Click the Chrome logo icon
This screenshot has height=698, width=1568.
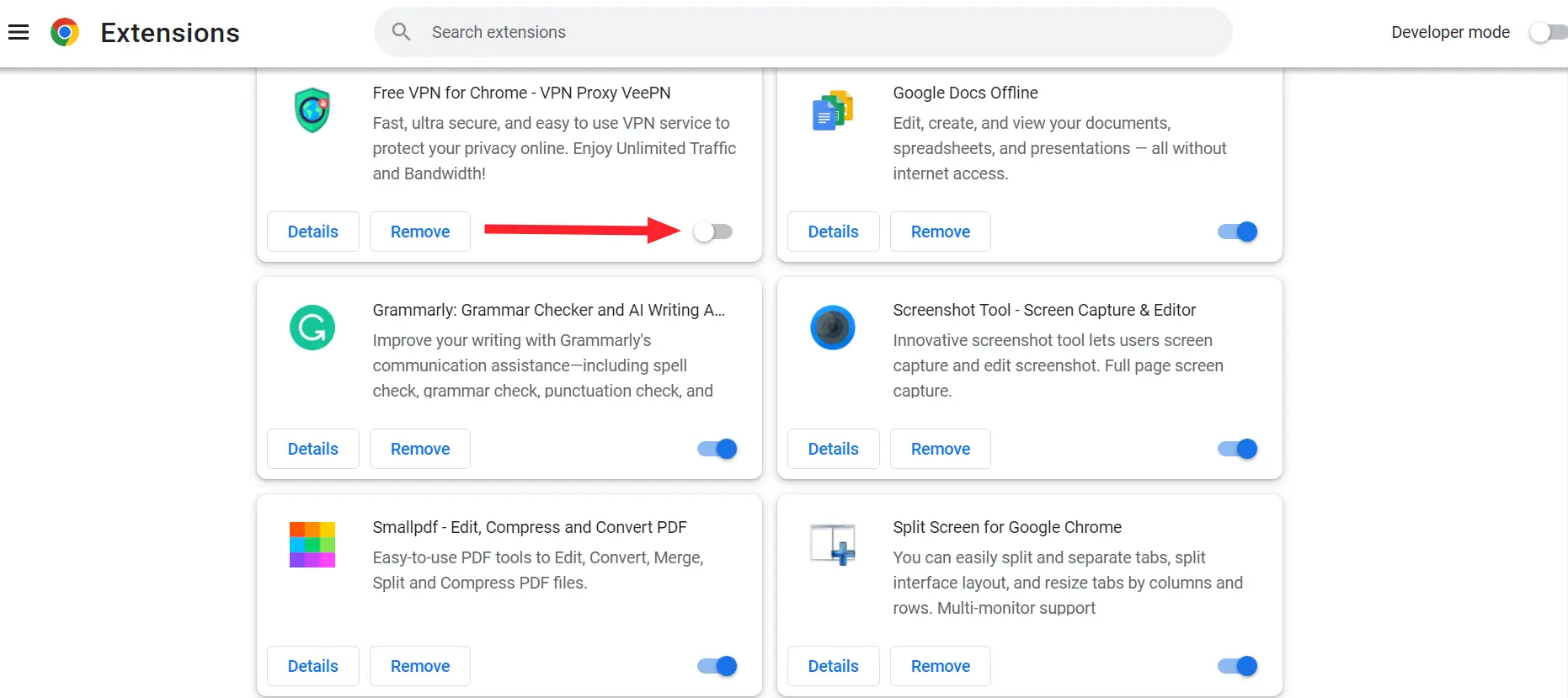[x=65, y=32]
